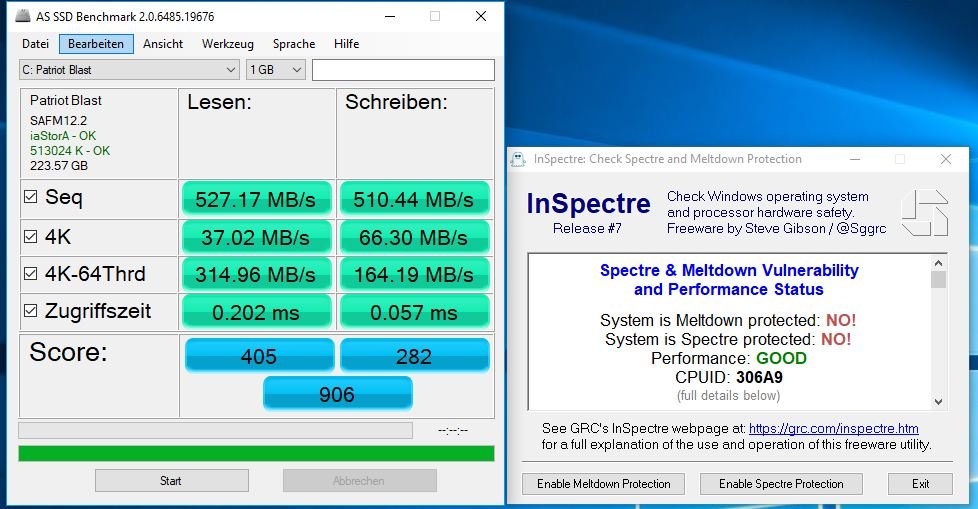Toggle the Zugriffszeit test checkbox
The height and width of the screenshot is (509, 978).
(30, 310)
